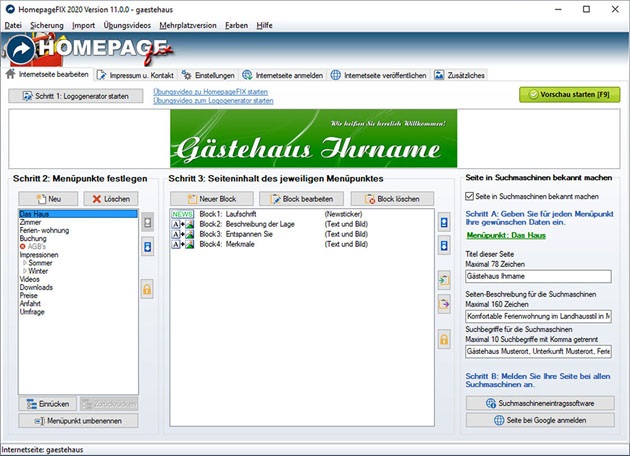Click Menüpunkt: Das Haus link
The height and width of the screenshot is (456, 630).
pyautogui.click(x=506, y=235)
